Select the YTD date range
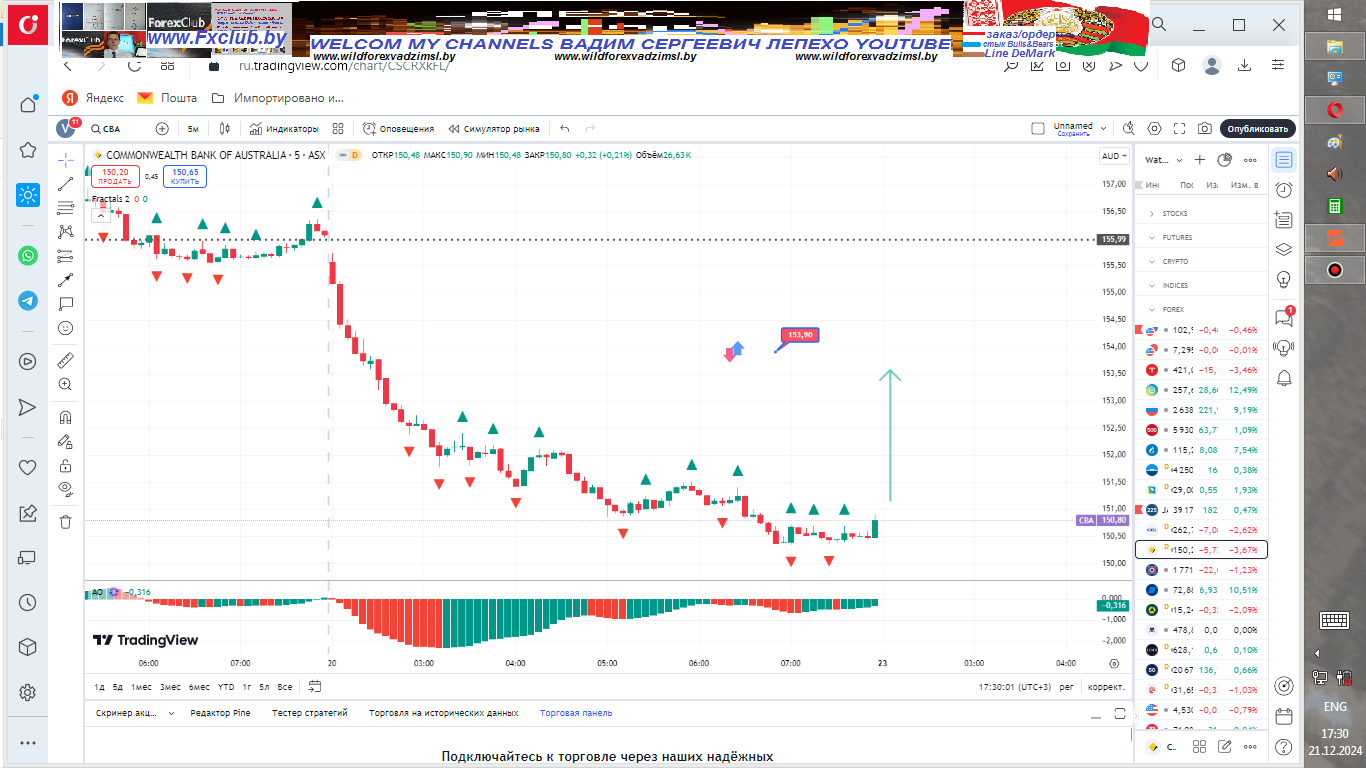Screen dimensions: 1366x768 point(226,687)
